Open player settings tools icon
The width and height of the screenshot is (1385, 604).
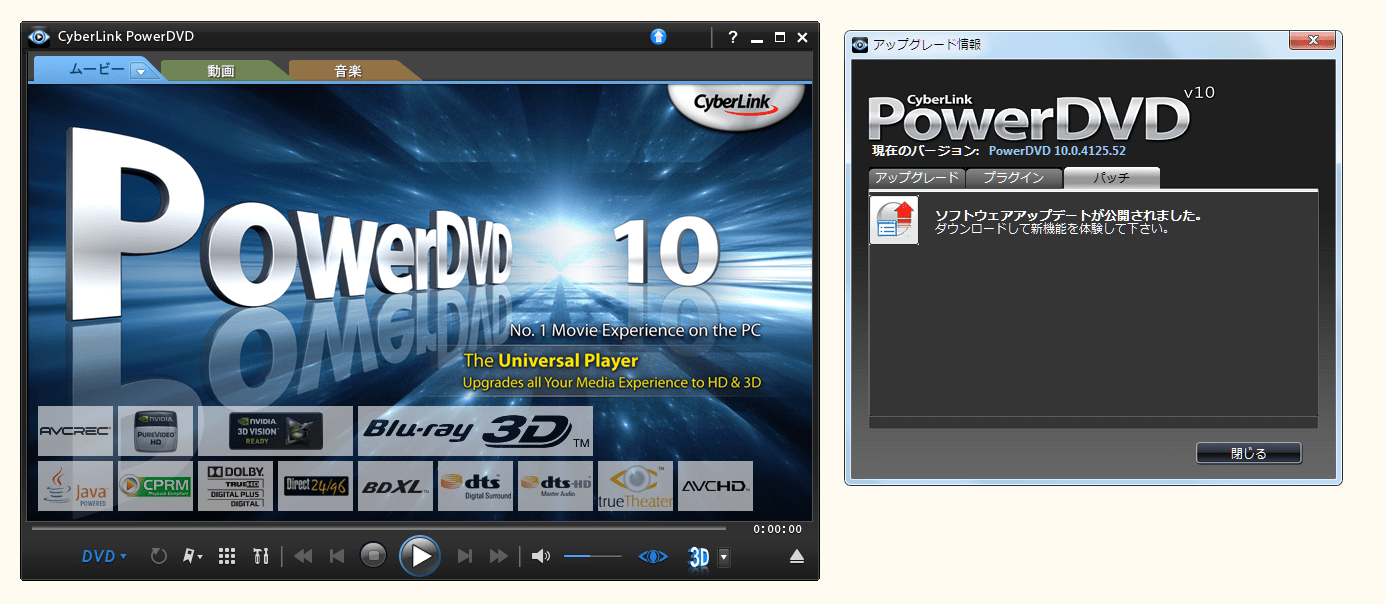tap(261, 556)
